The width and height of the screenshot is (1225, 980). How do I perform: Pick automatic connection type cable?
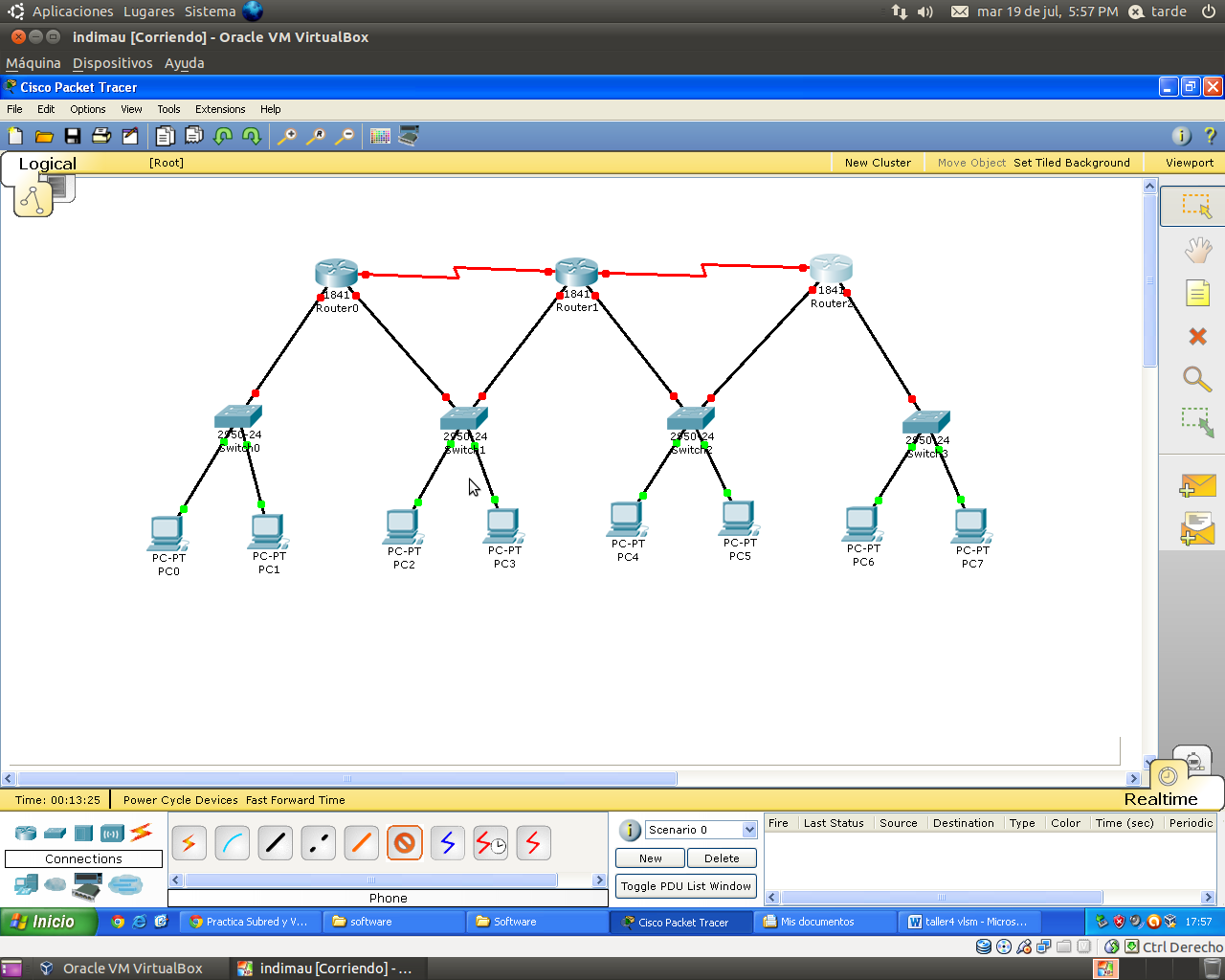point(189,843)
